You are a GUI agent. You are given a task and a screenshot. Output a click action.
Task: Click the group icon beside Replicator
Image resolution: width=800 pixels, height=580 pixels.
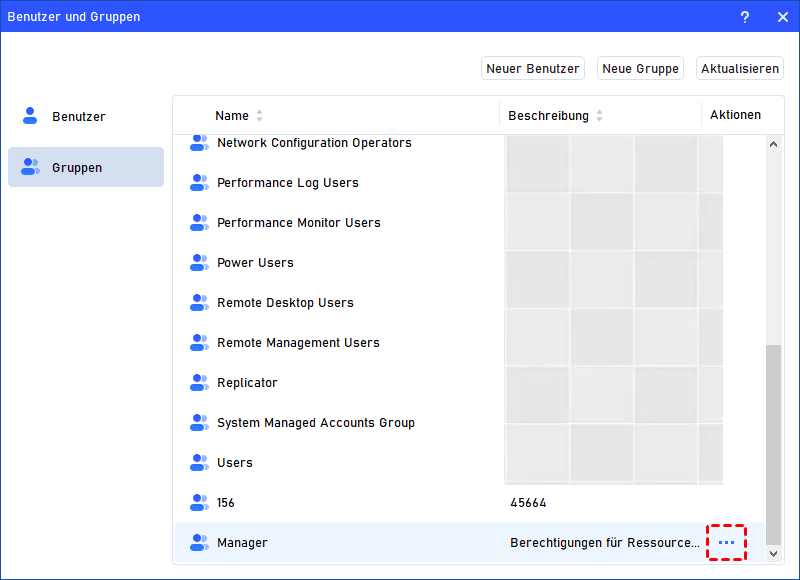point(199,383)
